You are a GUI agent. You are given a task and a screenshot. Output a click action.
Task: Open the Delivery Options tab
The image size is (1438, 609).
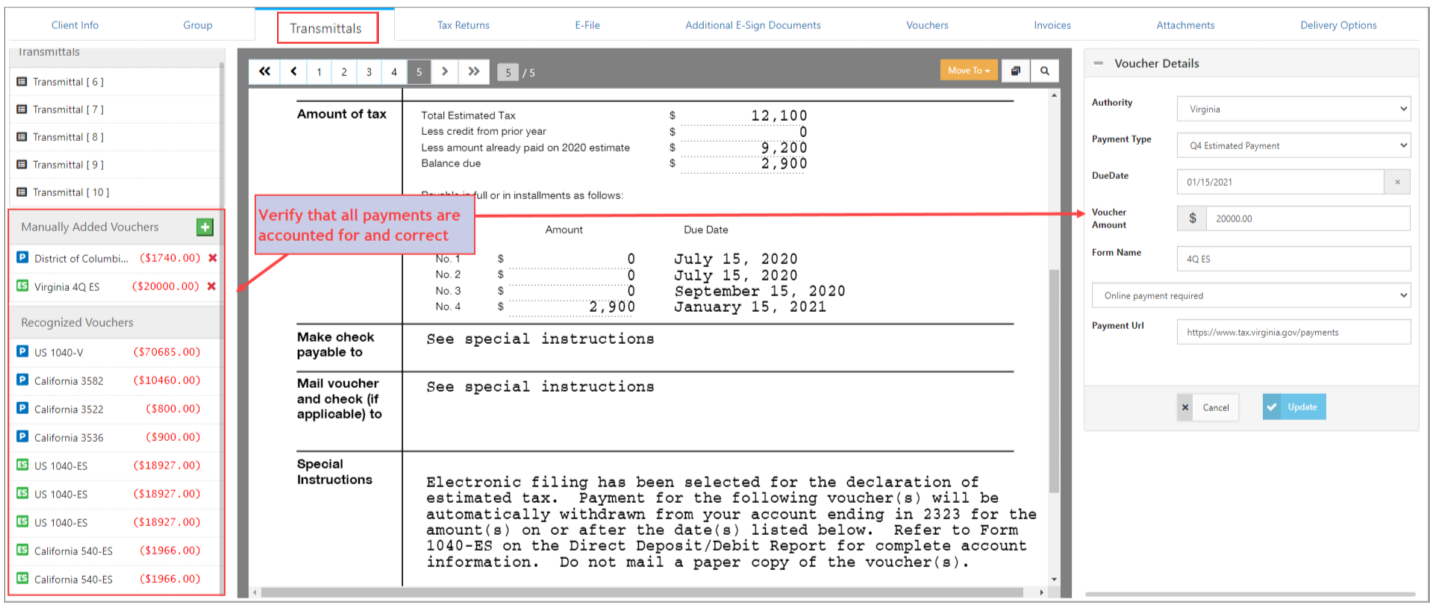(1338, 25)
